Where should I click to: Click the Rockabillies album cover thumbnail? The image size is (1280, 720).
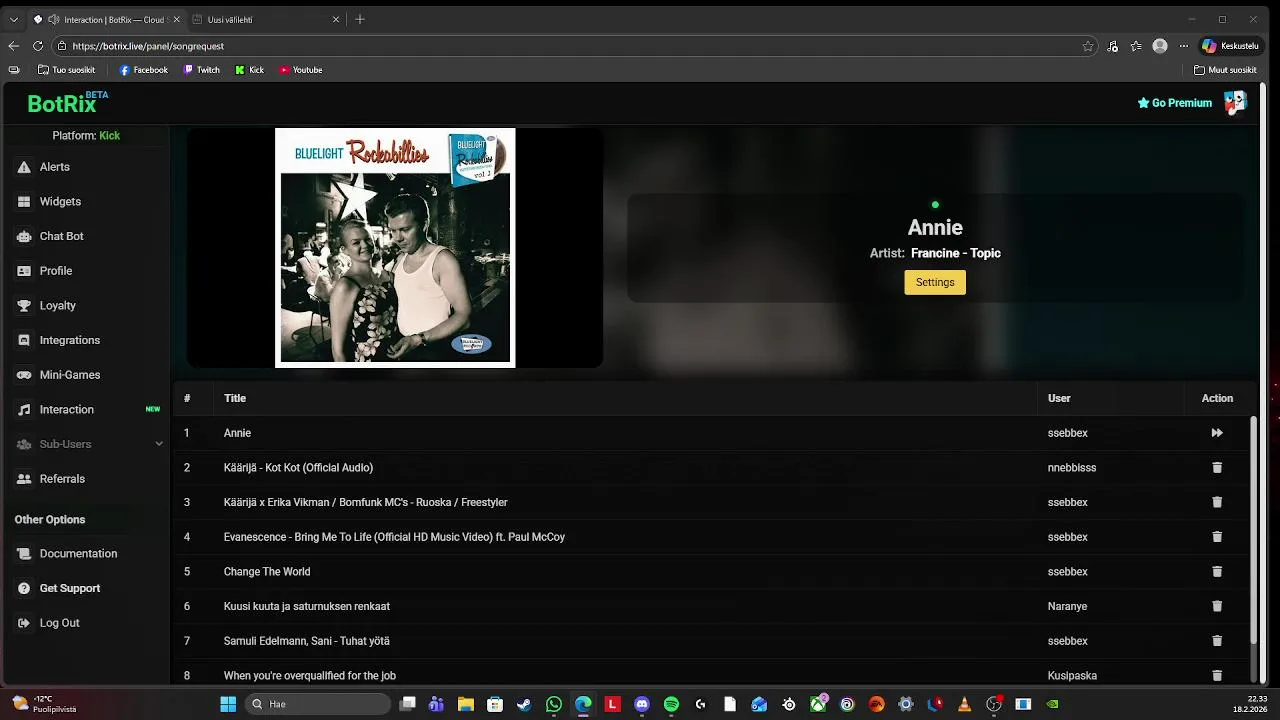pyautogui.click(x=395, y=248)
